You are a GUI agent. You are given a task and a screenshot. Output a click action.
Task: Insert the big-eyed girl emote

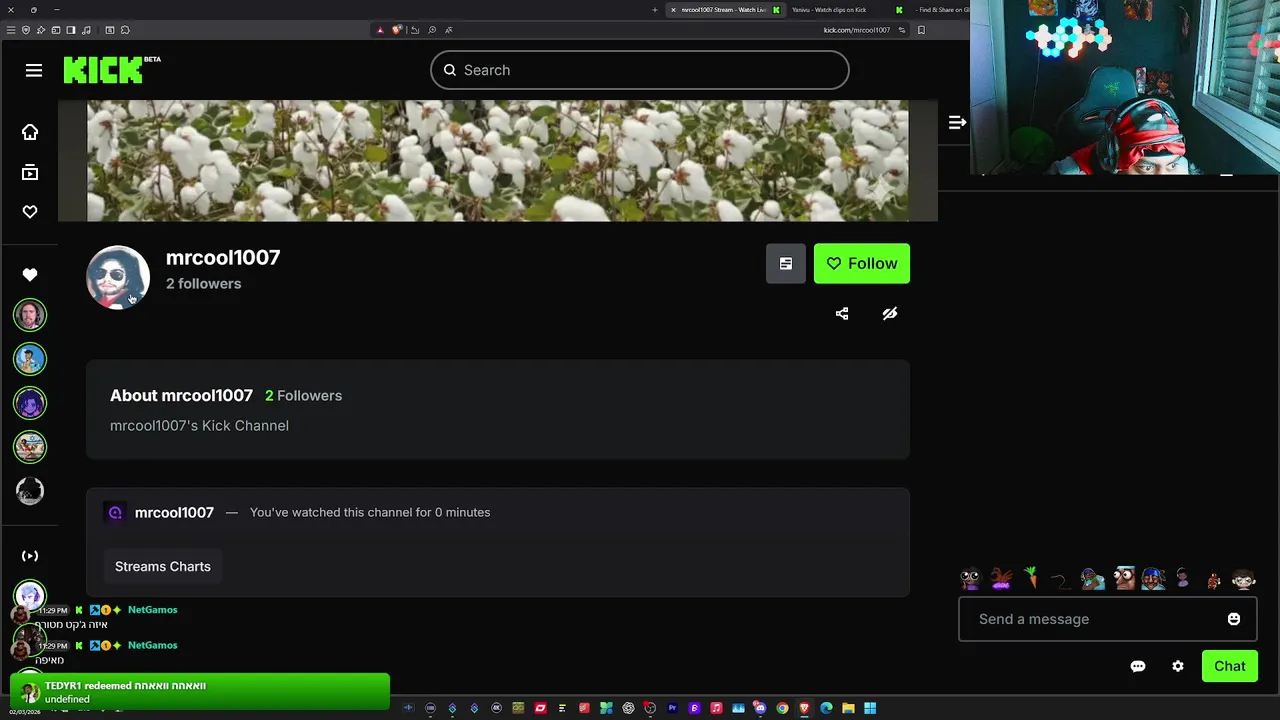coord(970,579)
